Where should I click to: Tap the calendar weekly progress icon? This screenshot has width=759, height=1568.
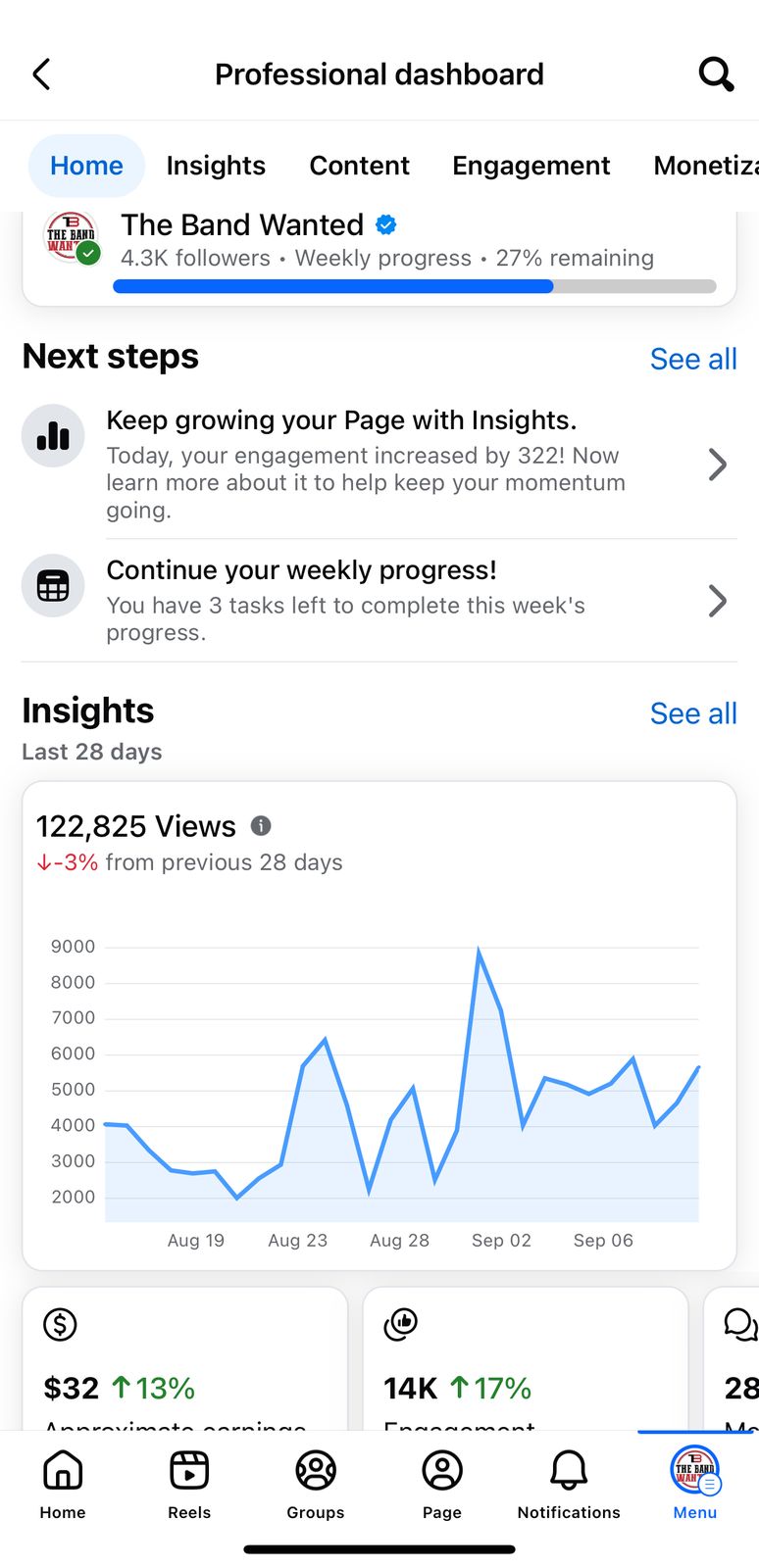click(x=53, y=586)
